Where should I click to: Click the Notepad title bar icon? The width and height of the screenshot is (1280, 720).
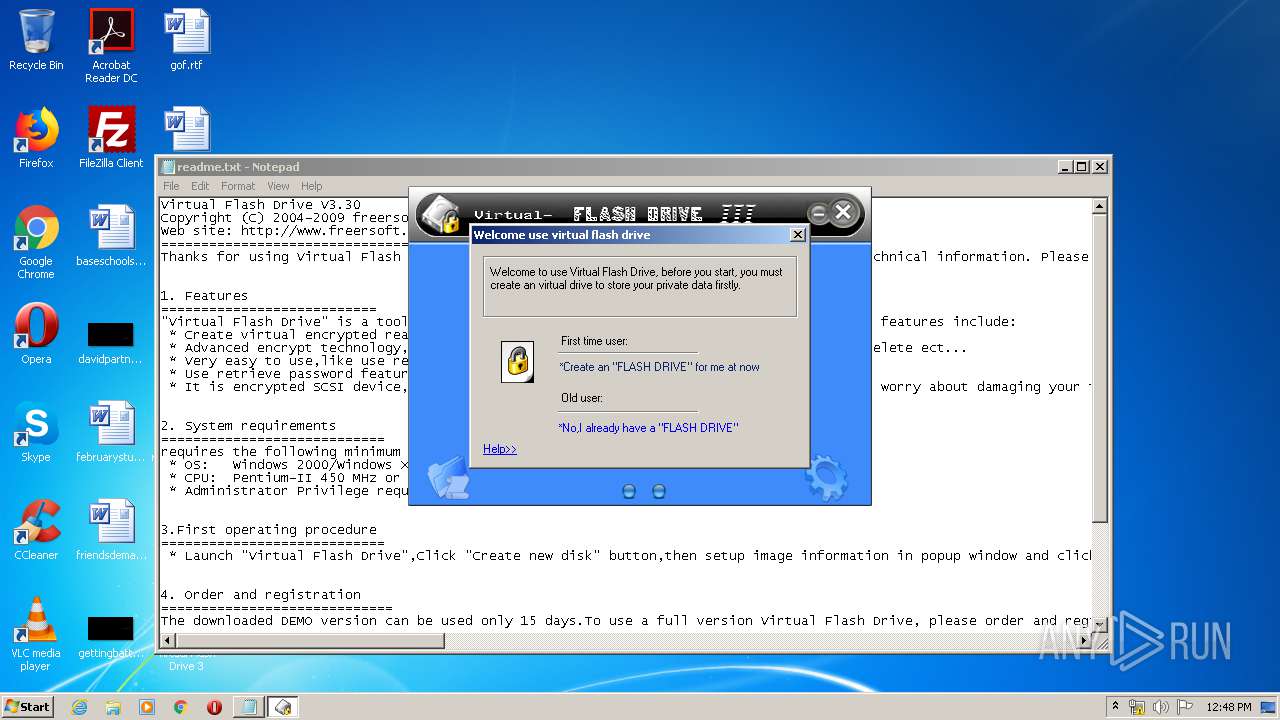tap(169, 167)
